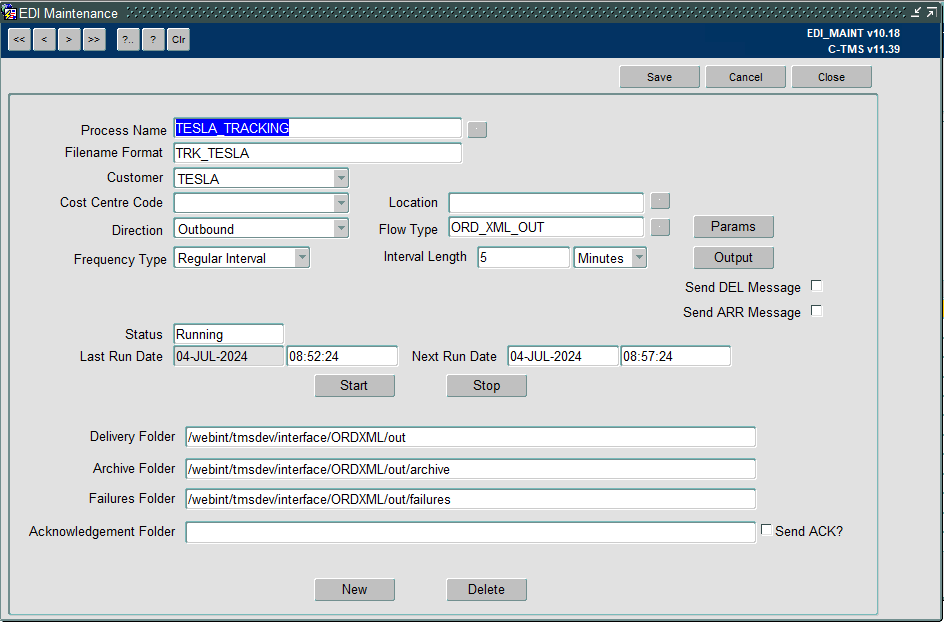This screenshot has width=944, height=624.
Task: Click the Stop process button
Action: pos(486,386)
